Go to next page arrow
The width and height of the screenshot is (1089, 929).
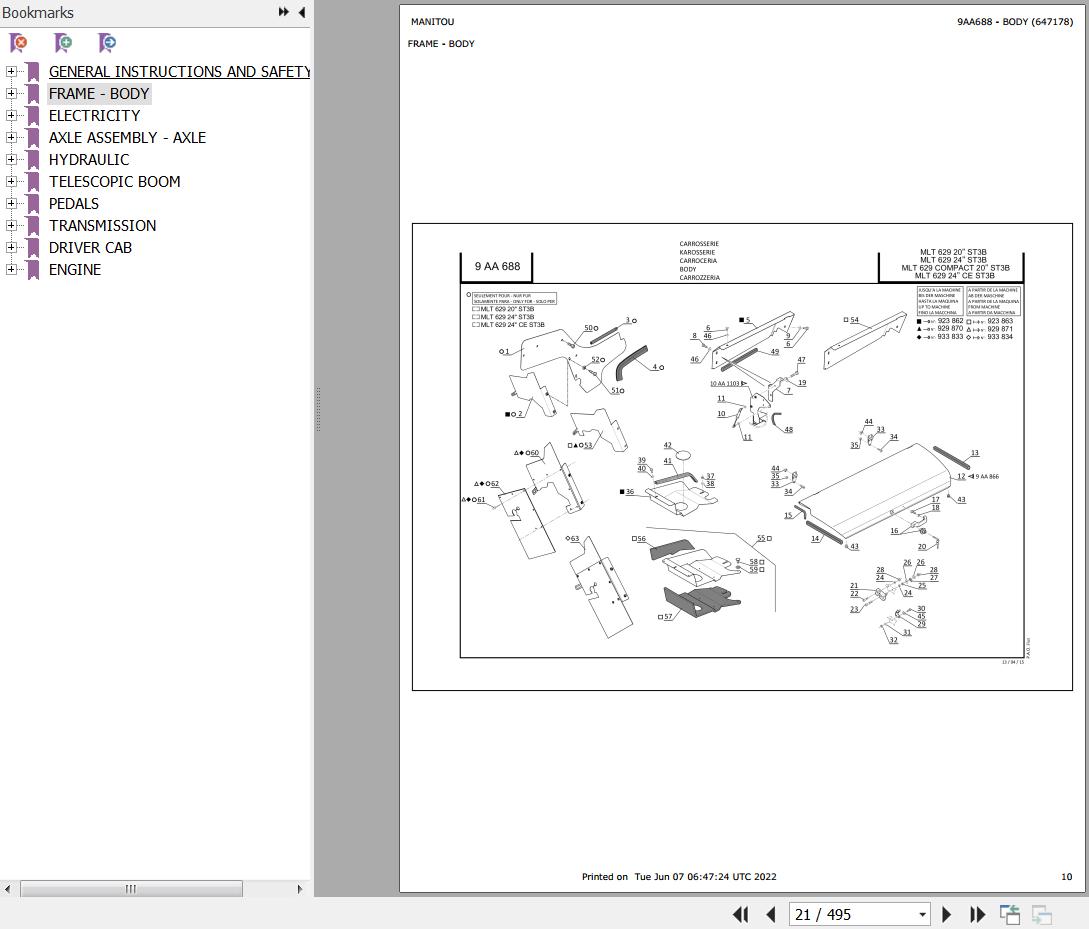tap(946, 914)
